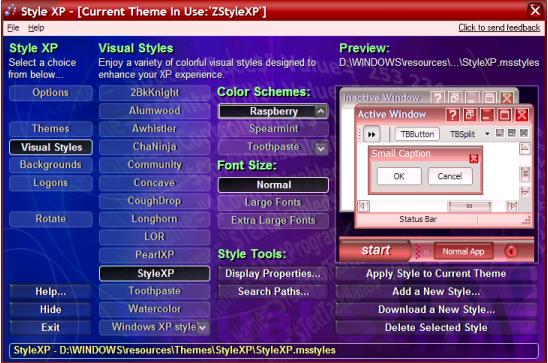Click Delete Selected Style
548x363 pixels.
436,327
